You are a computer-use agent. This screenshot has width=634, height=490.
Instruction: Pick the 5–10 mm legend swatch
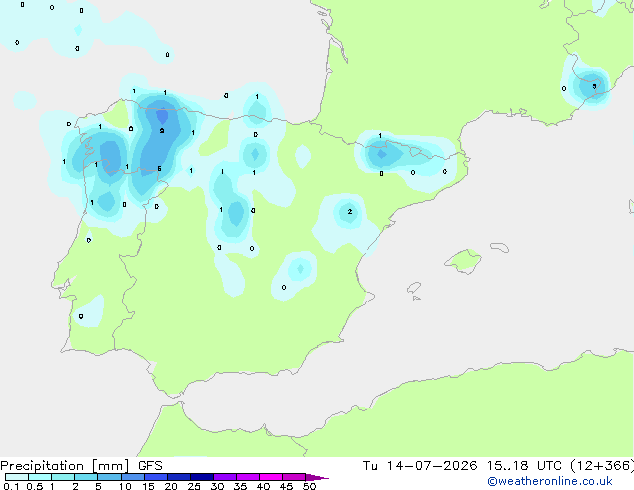click(109, 477)
